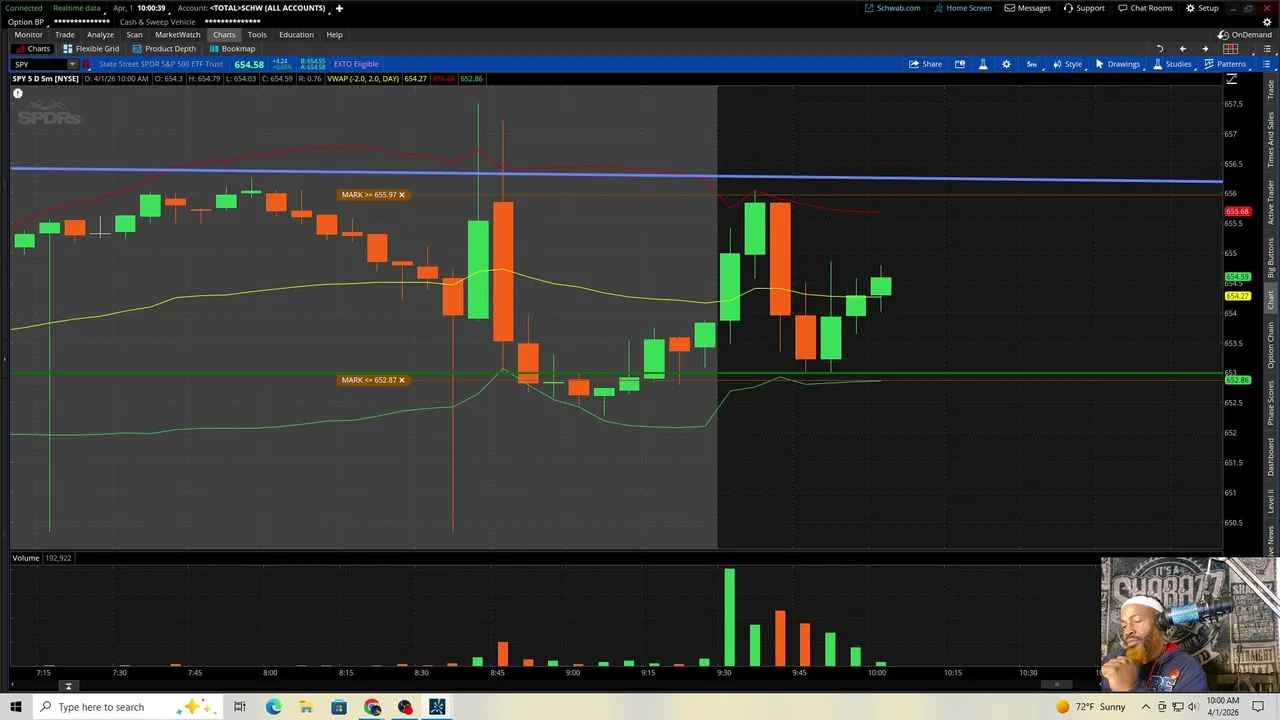The width and height of the screenshot is (1280, 720).
Task: Open Product Depth view
Action: pos(163,49)
